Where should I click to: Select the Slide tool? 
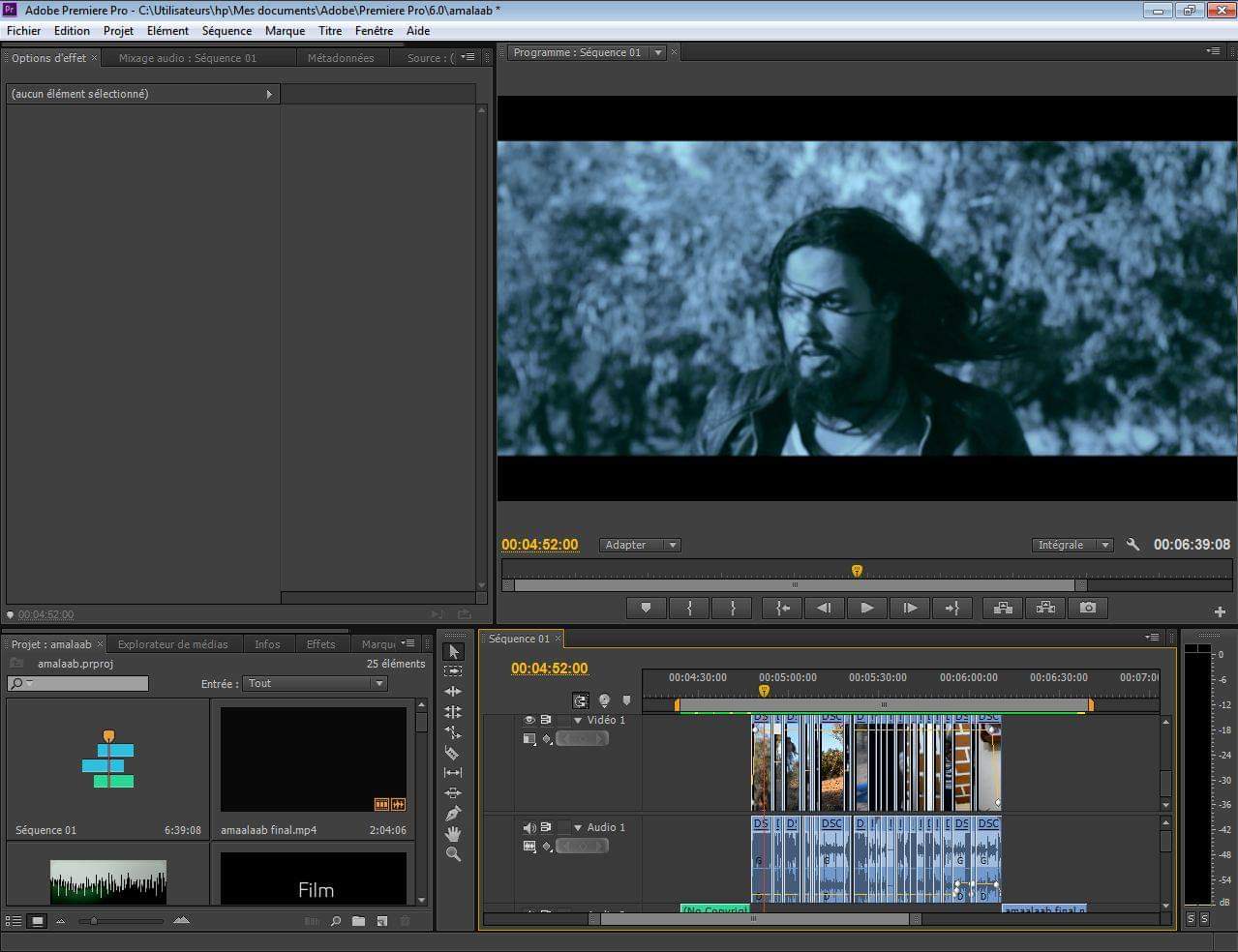[x=453, y=793]
